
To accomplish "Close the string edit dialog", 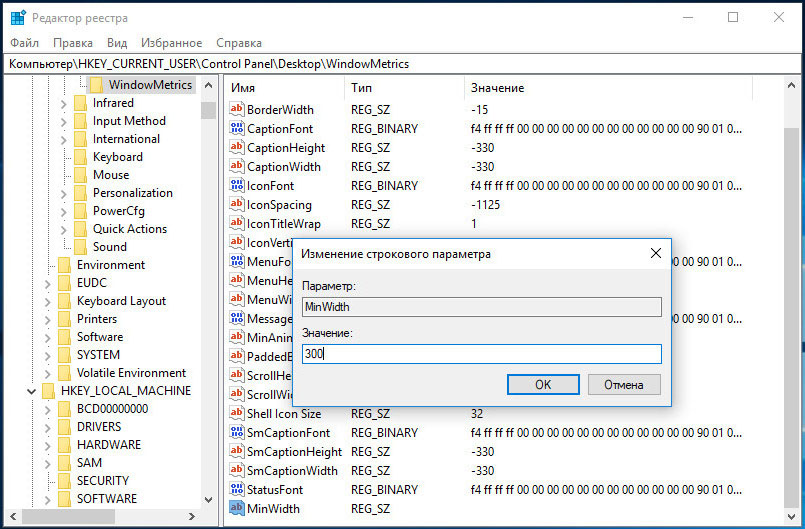I will [x=656, y=253].
